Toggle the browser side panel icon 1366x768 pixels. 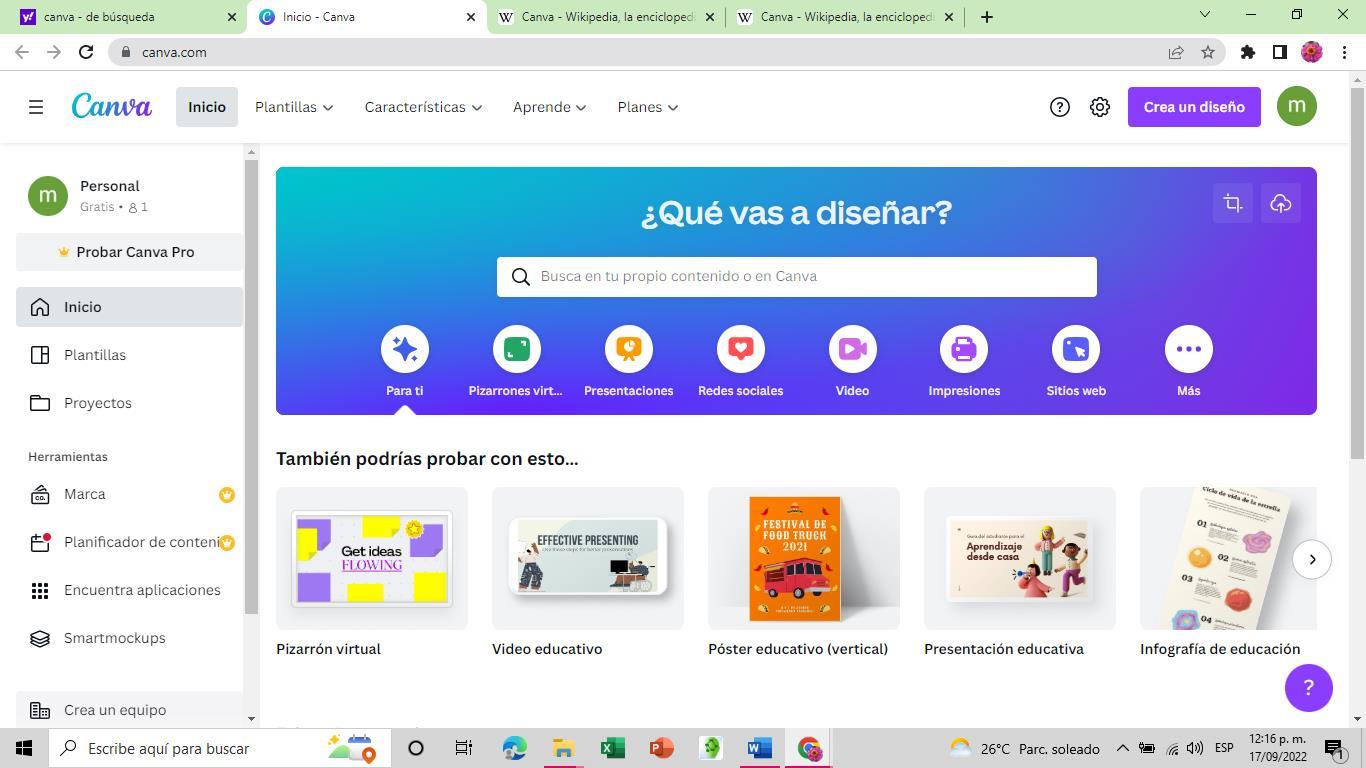click(x=1279, y=52)
